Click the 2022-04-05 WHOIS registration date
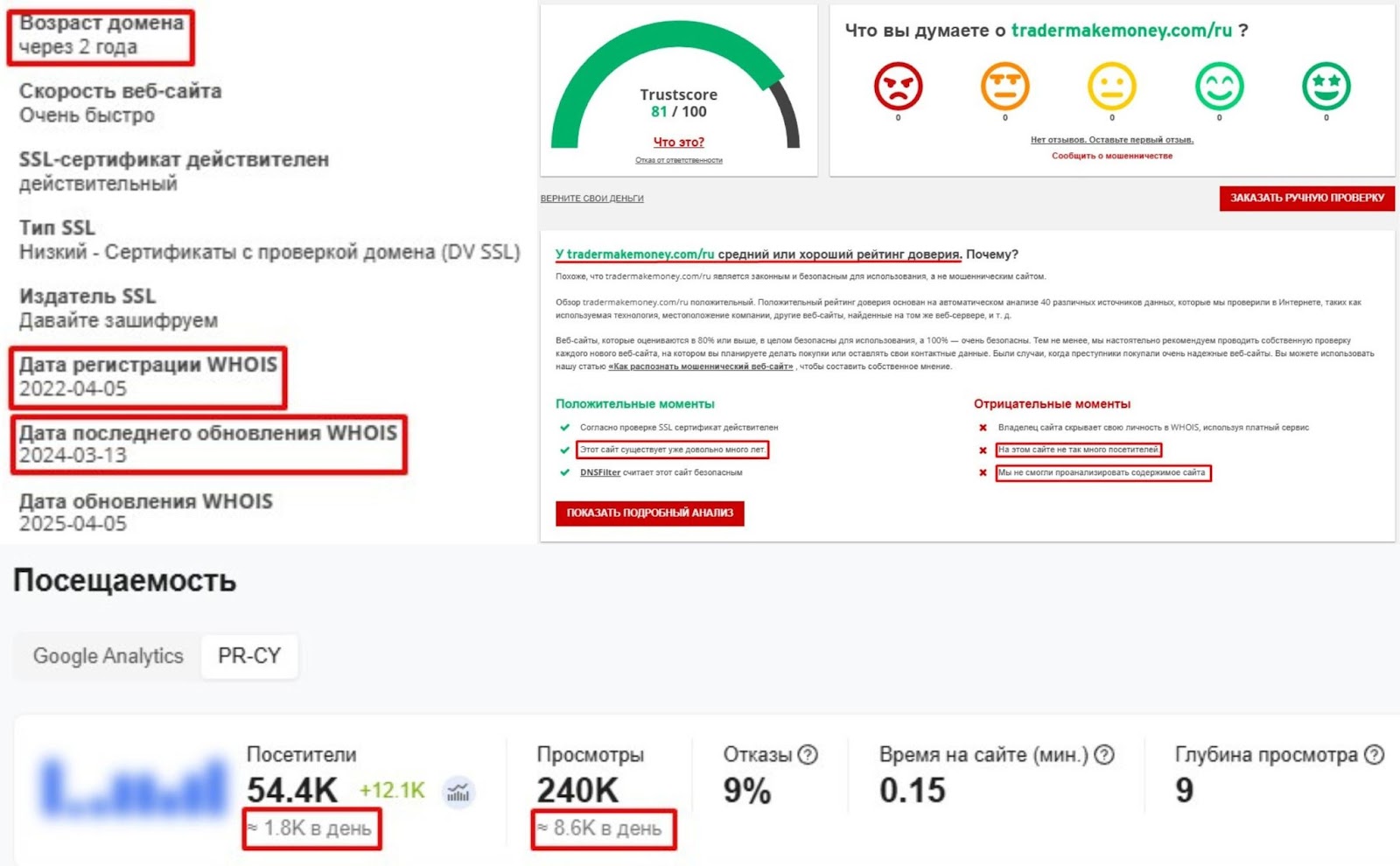Image resolution: width=1400 pixels, height=866 pixels. tap(73, 388)
